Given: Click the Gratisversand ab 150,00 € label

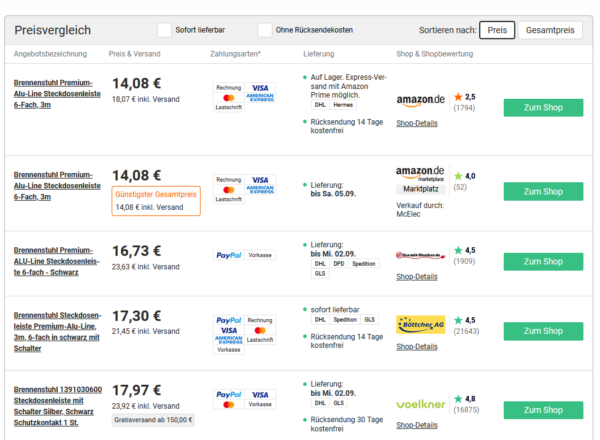Looking at the screenshot, I should 153,420.
